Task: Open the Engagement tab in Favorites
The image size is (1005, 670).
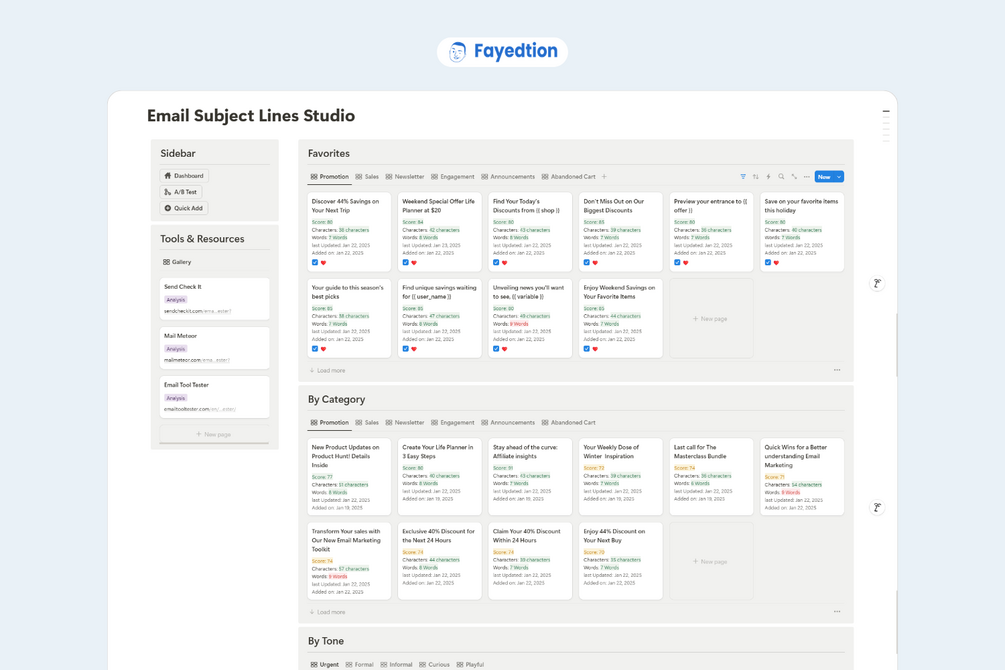Action: click(453, 177)
